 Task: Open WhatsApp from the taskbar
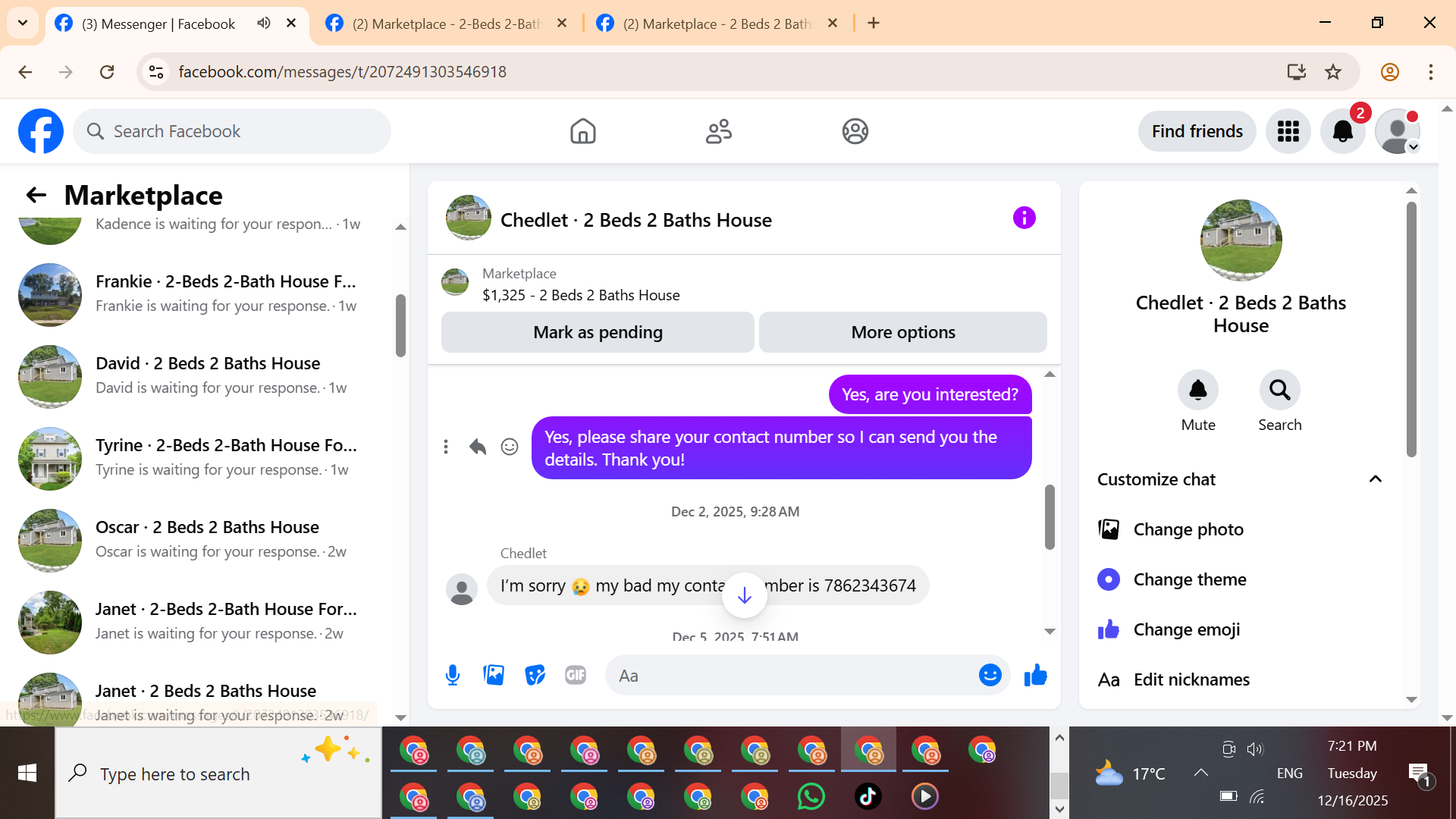click(811, 796)
